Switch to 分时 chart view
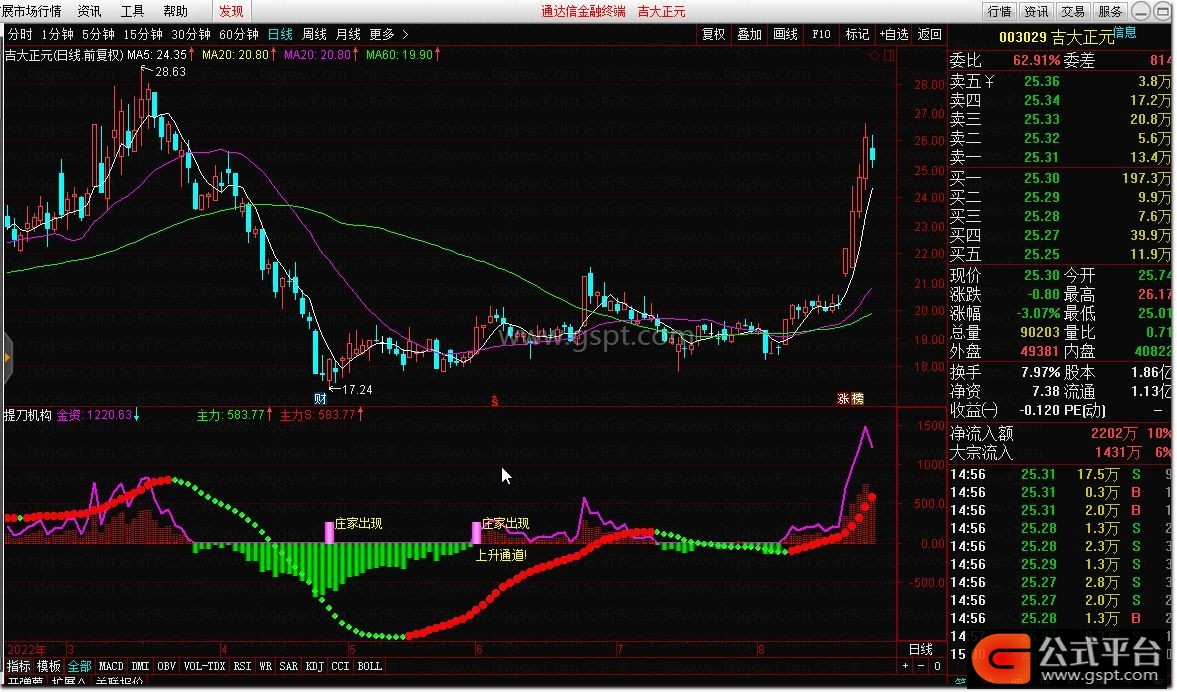The width and height of the screenshot is (1177, 692). pyautogui.click(x=20, y=35)
